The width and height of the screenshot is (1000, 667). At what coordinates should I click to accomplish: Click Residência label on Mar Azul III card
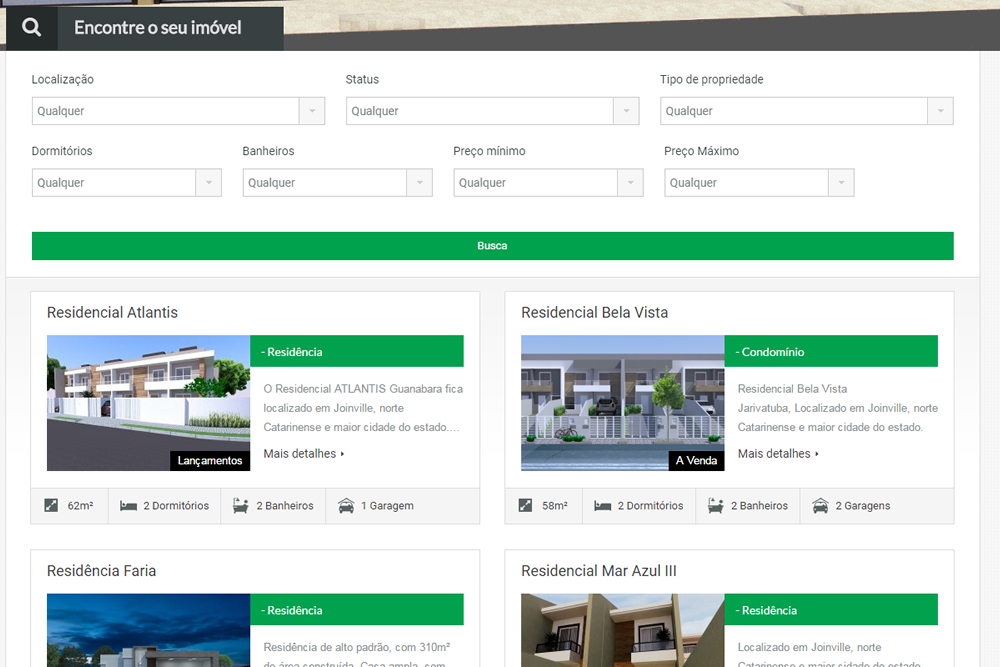[x=766, y=610]
